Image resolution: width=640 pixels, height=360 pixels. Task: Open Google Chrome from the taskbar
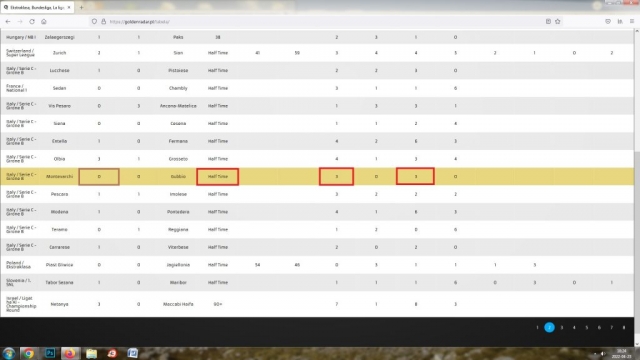click(x=28, y=353)
